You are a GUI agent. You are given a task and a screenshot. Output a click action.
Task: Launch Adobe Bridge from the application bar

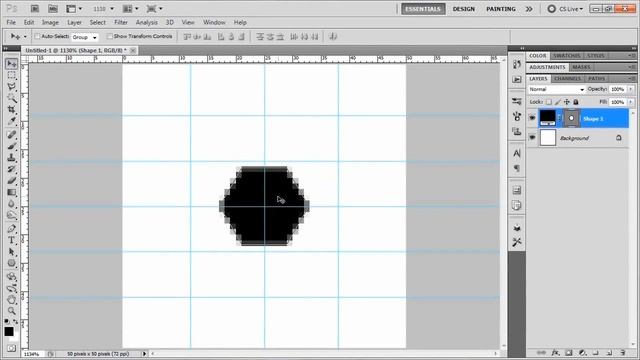35,9
